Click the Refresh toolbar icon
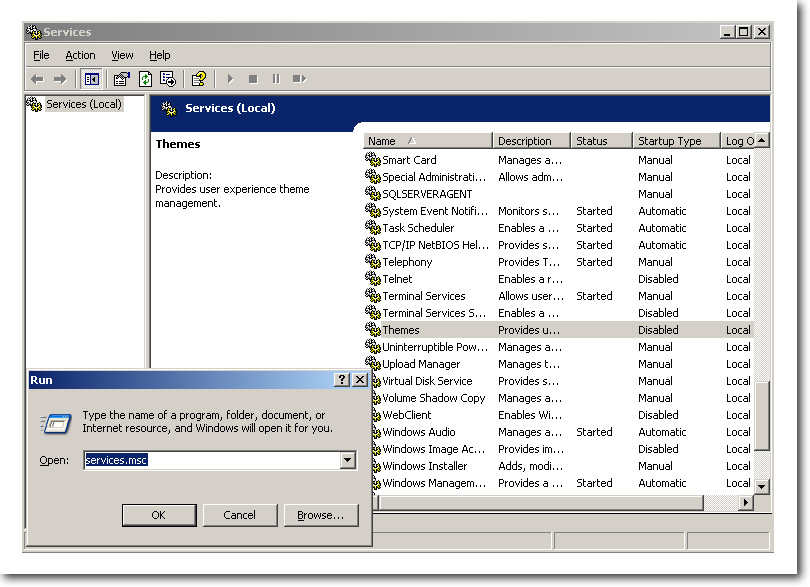This screenshot has height=587, width=810. (146, 79)
